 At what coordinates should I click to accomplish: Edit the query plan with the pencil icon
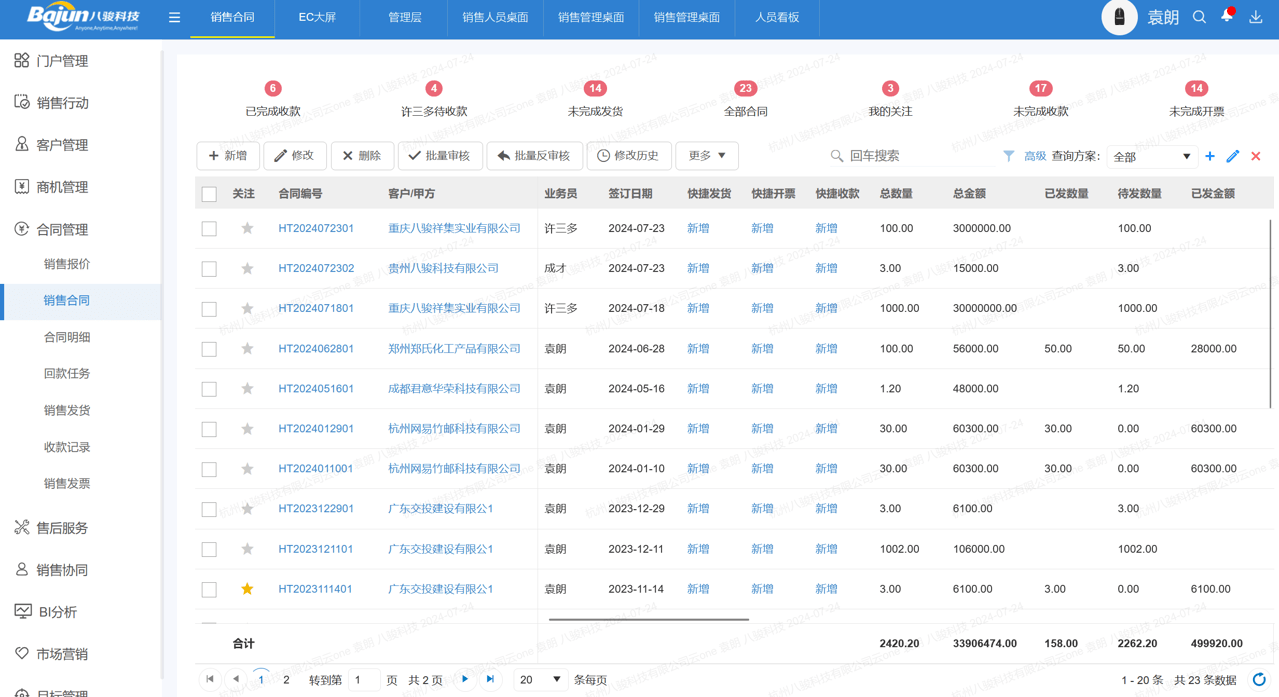pyautogui.click(x=1232, y=156)
